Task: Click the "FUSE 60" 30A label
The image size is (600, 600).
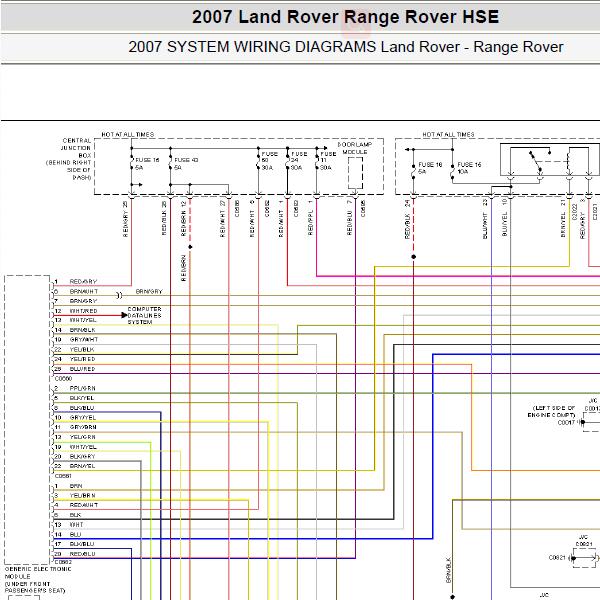Action: point(268,161)
